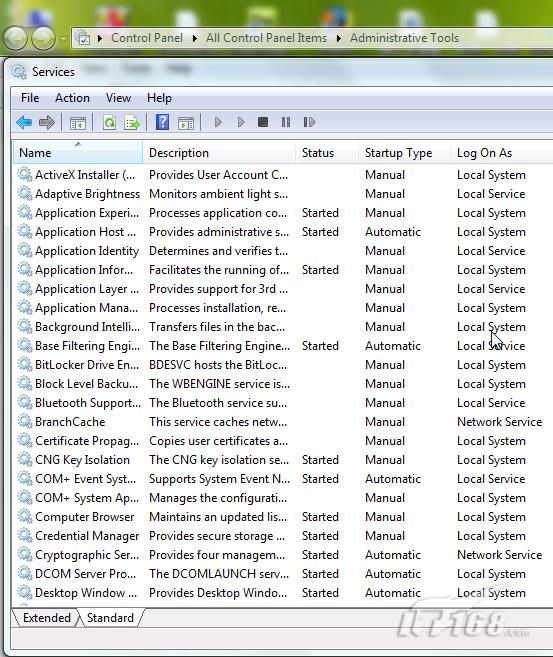Click the blue Back arrow in Services toolbar
The height and width of the screenshot is (657, 553).
click(x=24, y=122)
